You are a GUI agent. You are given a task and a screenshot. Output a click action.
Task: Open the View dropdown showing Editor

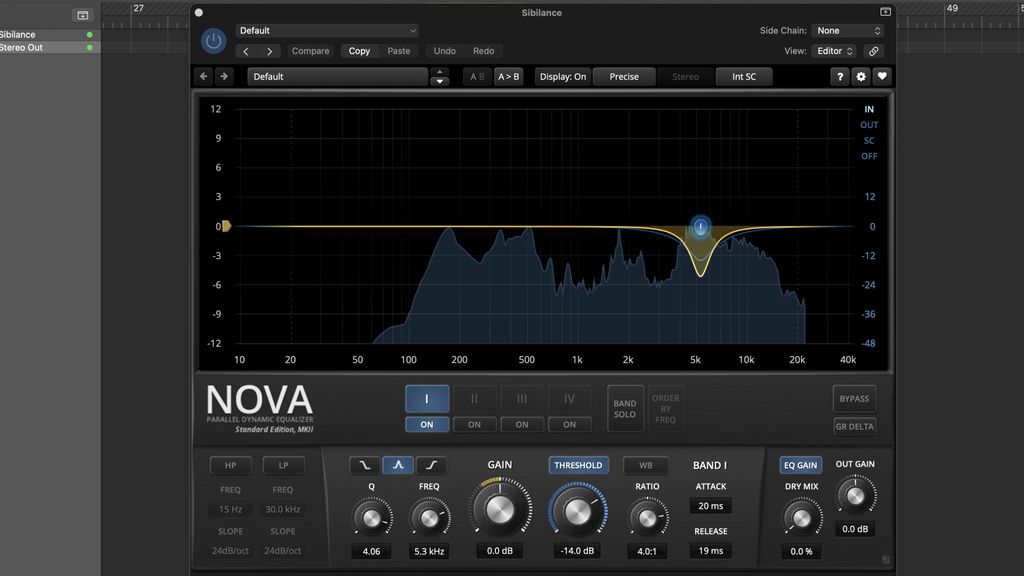[836, 50]
